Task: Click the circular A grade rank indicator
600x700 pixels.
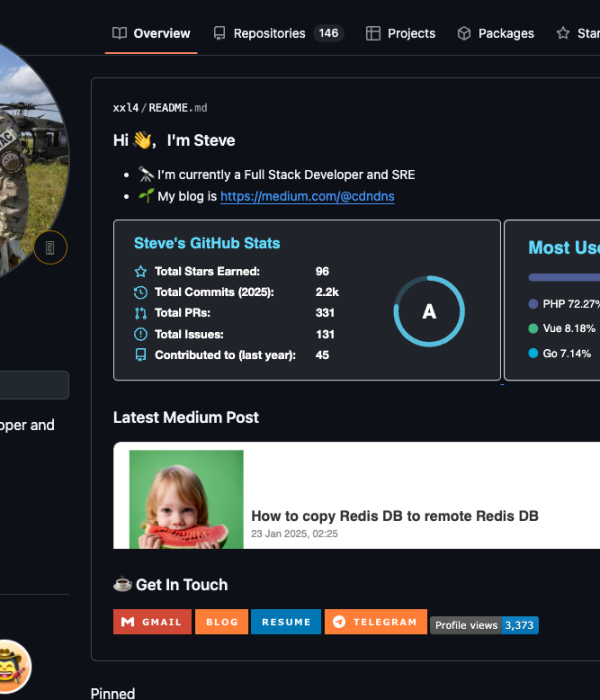Action: click(429, 312)
